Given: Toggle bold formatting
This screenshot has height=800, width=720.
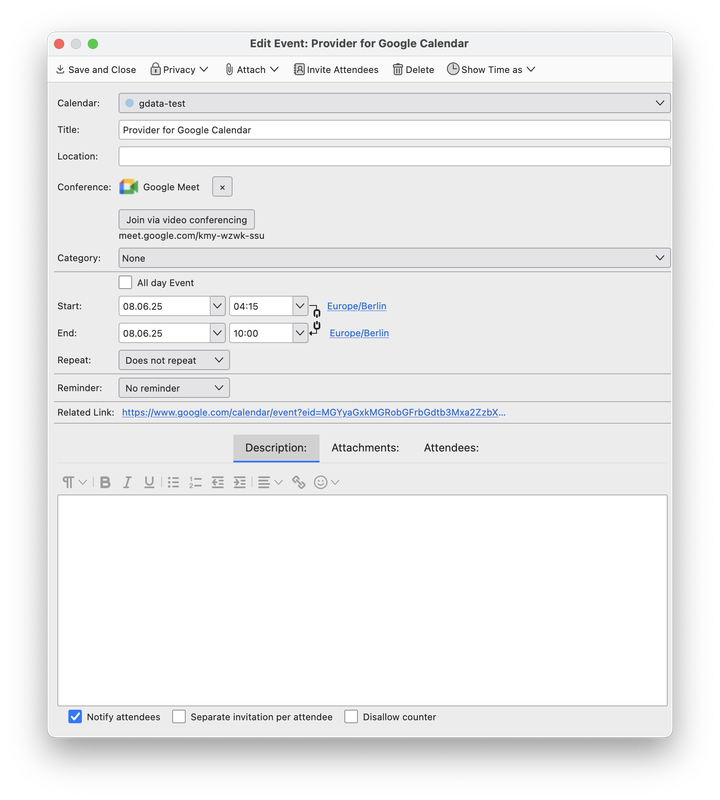Looking at the screenshot, I should (105, 482).
